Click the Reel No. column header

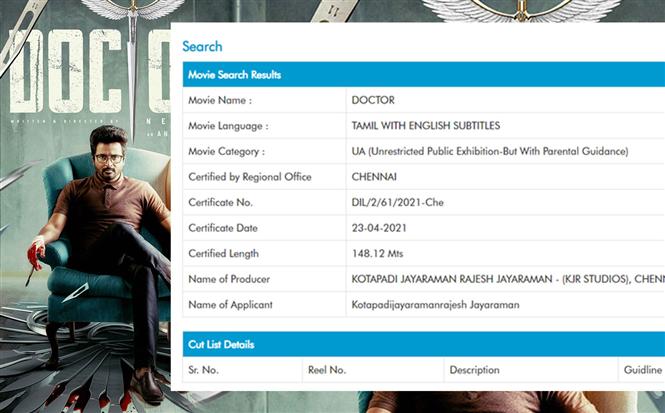click(x=327, y=370)
